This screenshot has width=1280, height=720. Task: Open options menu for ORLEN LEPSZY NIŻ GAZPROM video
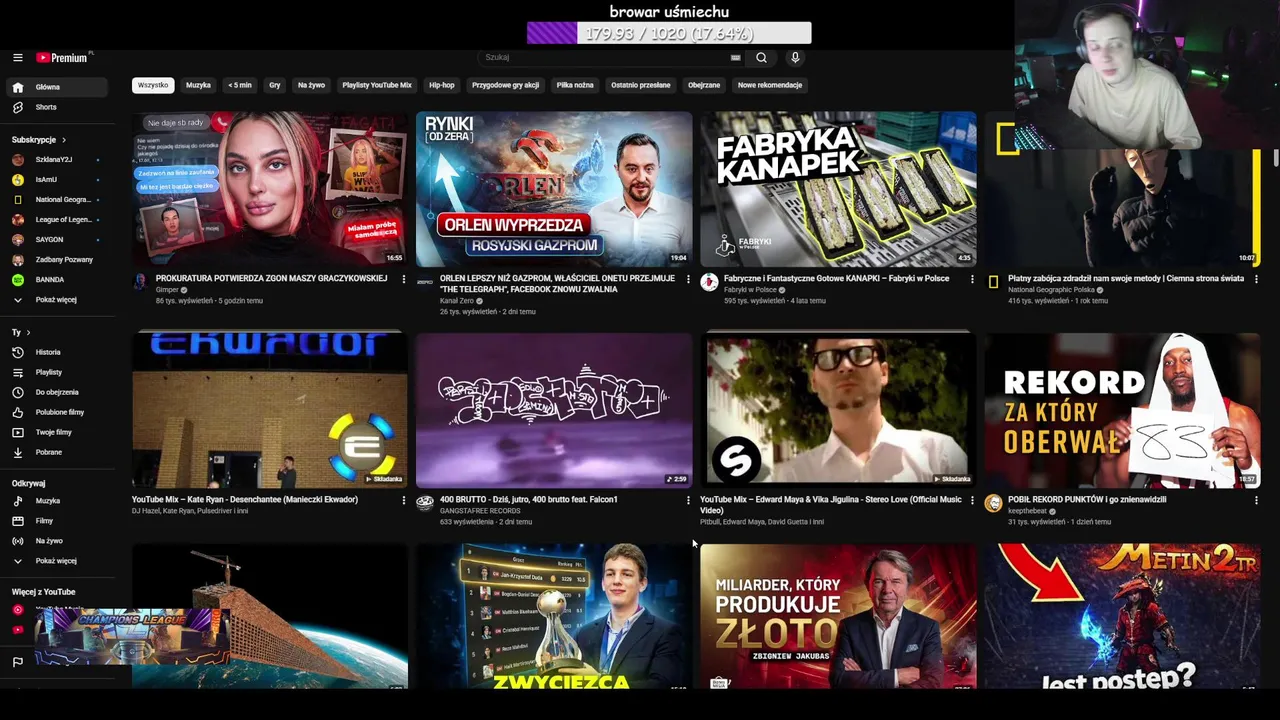[x=688, y=279]
